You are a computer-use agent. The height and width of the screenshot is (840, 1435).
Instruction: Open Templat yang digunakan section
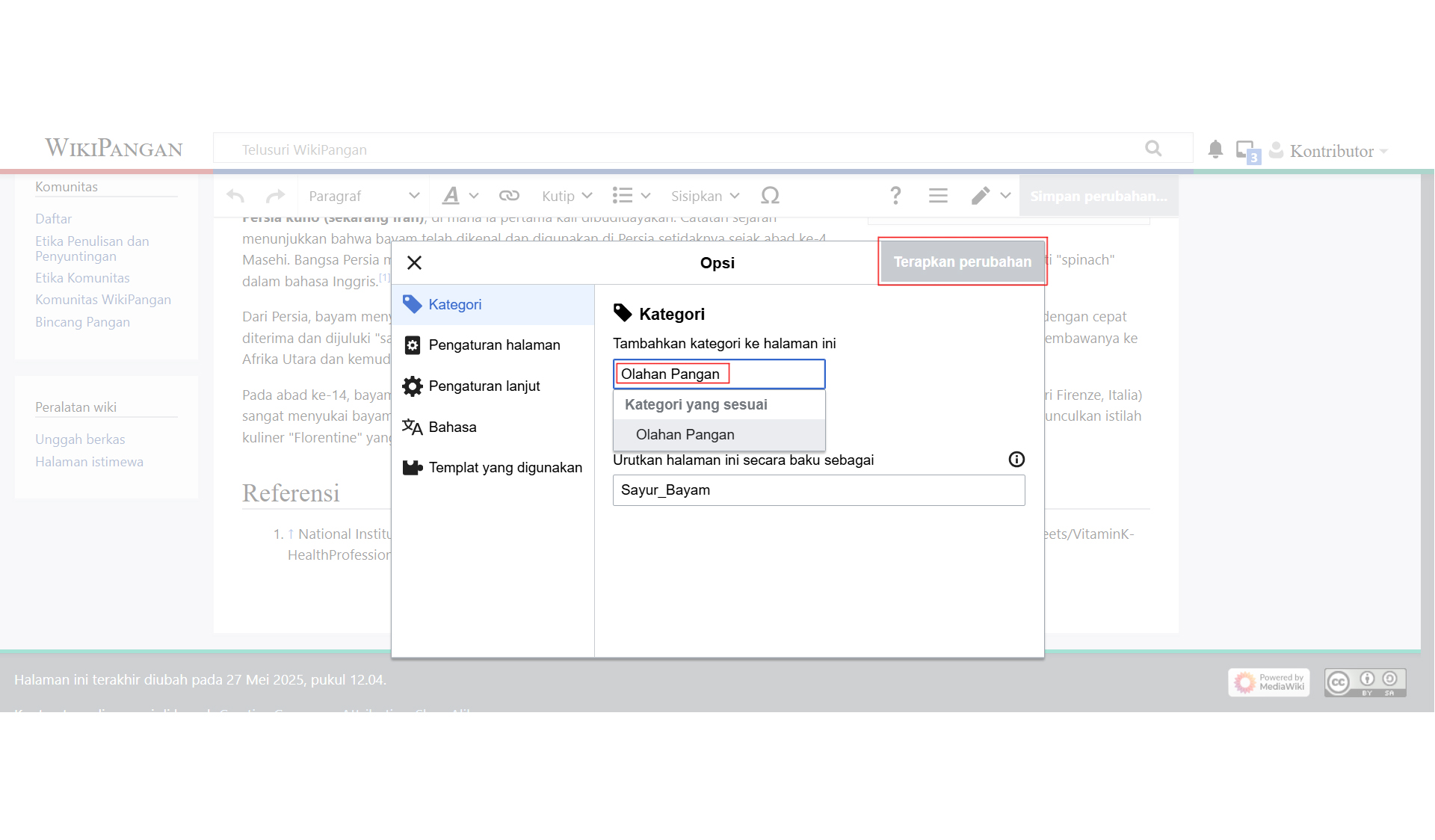(x=504, y=468)
